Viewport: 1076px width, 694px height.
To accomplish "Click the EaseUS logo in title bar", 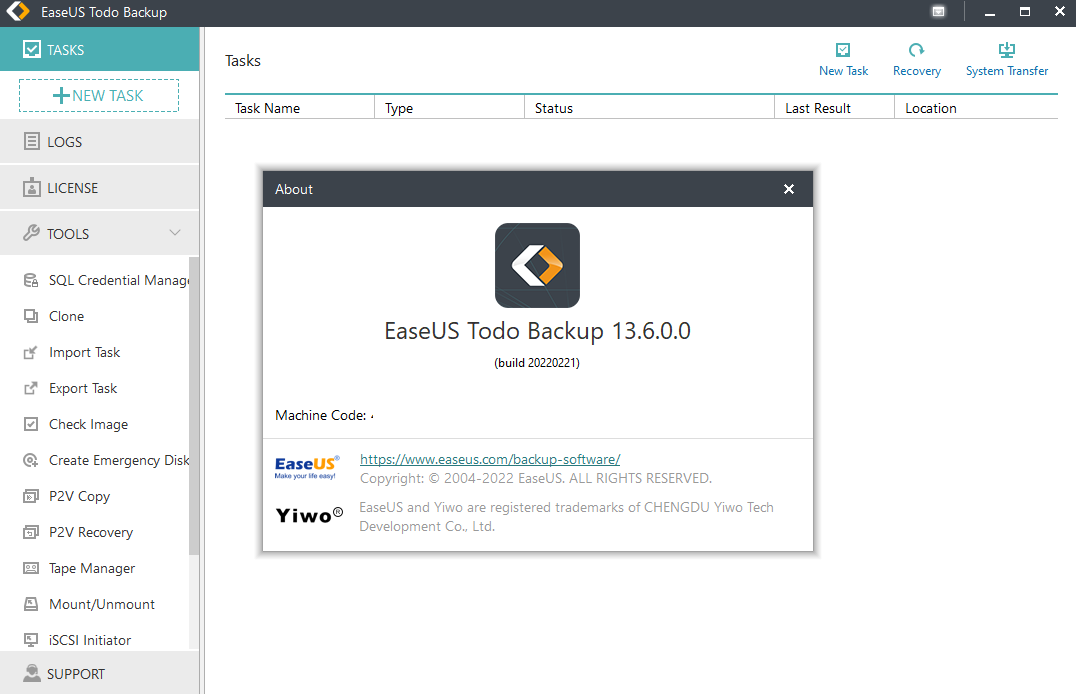I will pos(18,11).
